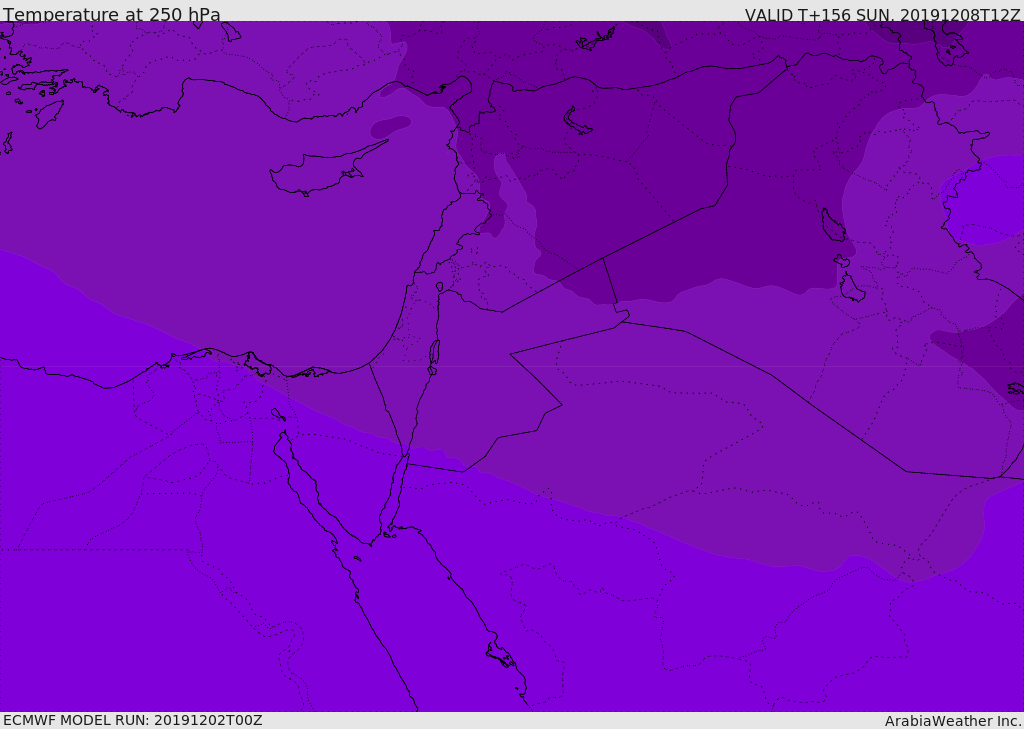
Task: Click the Dead Sea outline on map
Action: tap(434, 357)
